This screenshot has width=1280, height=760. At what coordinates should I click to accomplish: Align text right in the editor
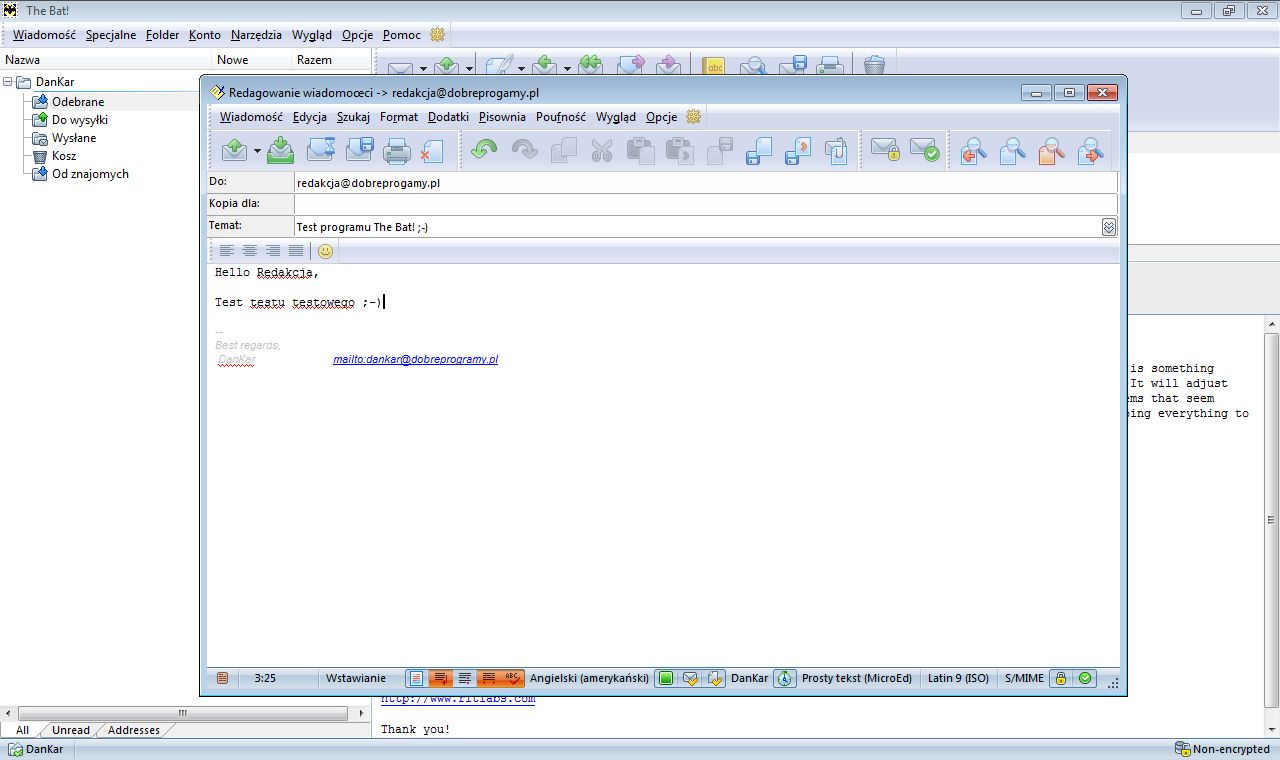click(x=273, y=251)
